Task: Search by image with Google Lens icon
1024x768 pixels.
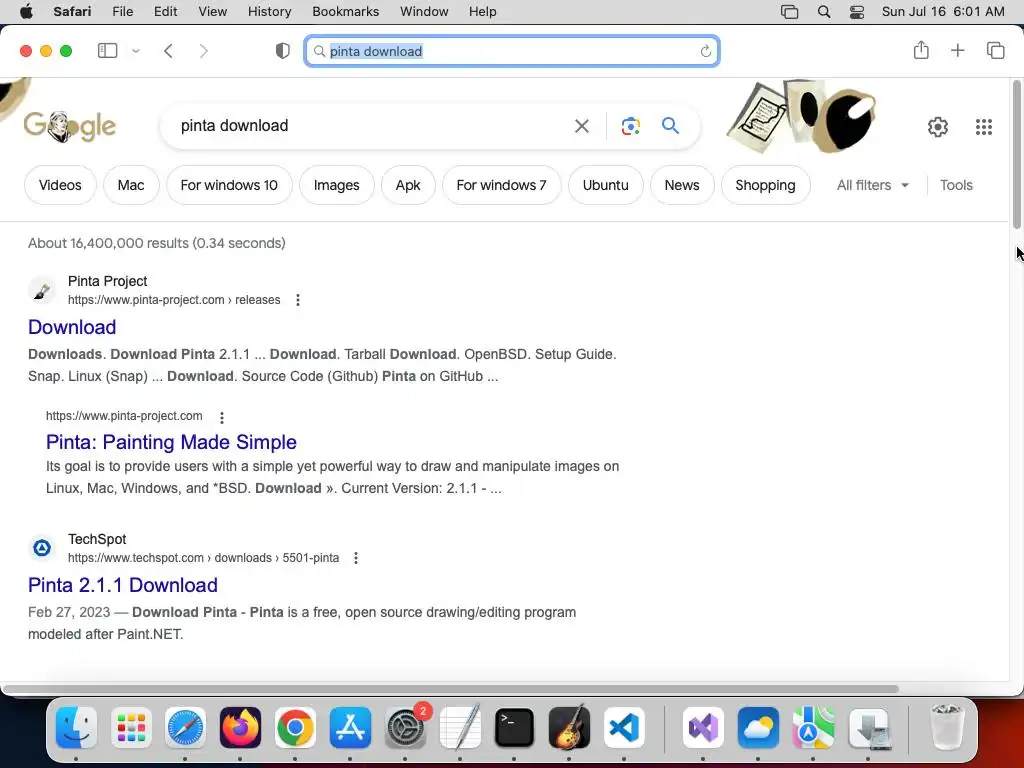Action: pos(630,125)
